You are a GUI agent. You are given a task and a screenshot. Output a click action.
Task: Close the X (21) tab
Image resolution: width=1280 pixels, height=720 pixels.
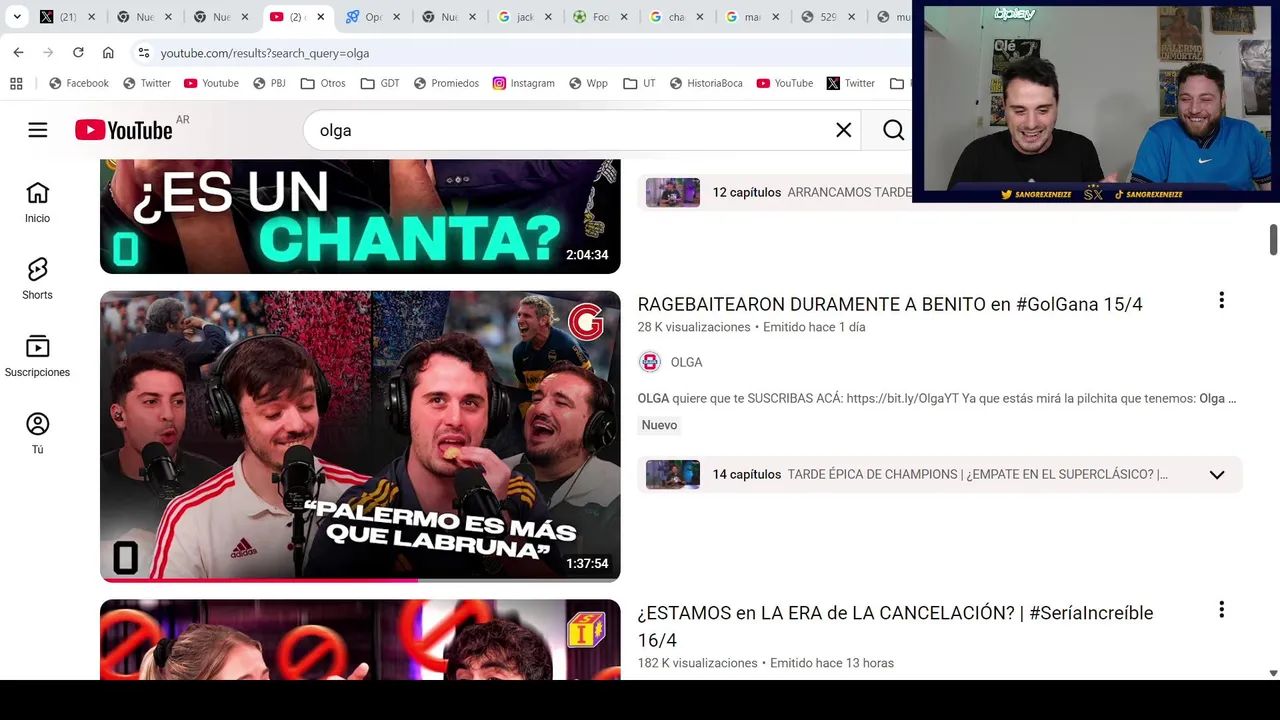[x=92, y=17]
